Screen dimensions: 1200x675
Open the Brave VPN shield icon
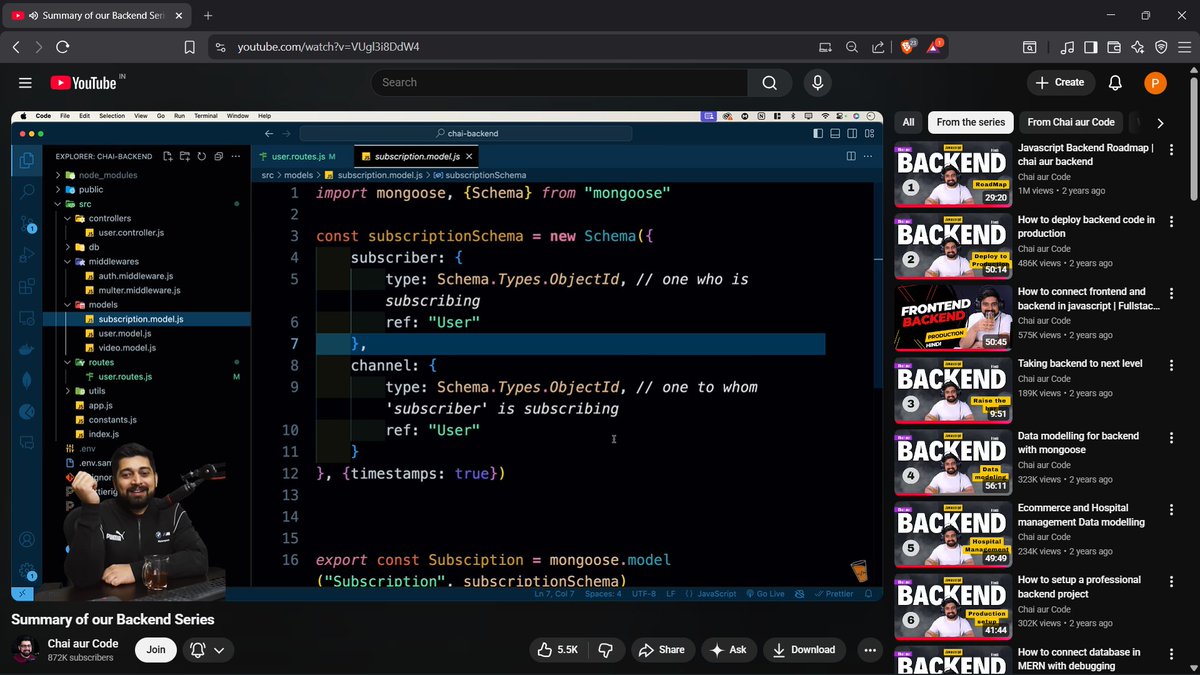click(x=1161, y=47)
